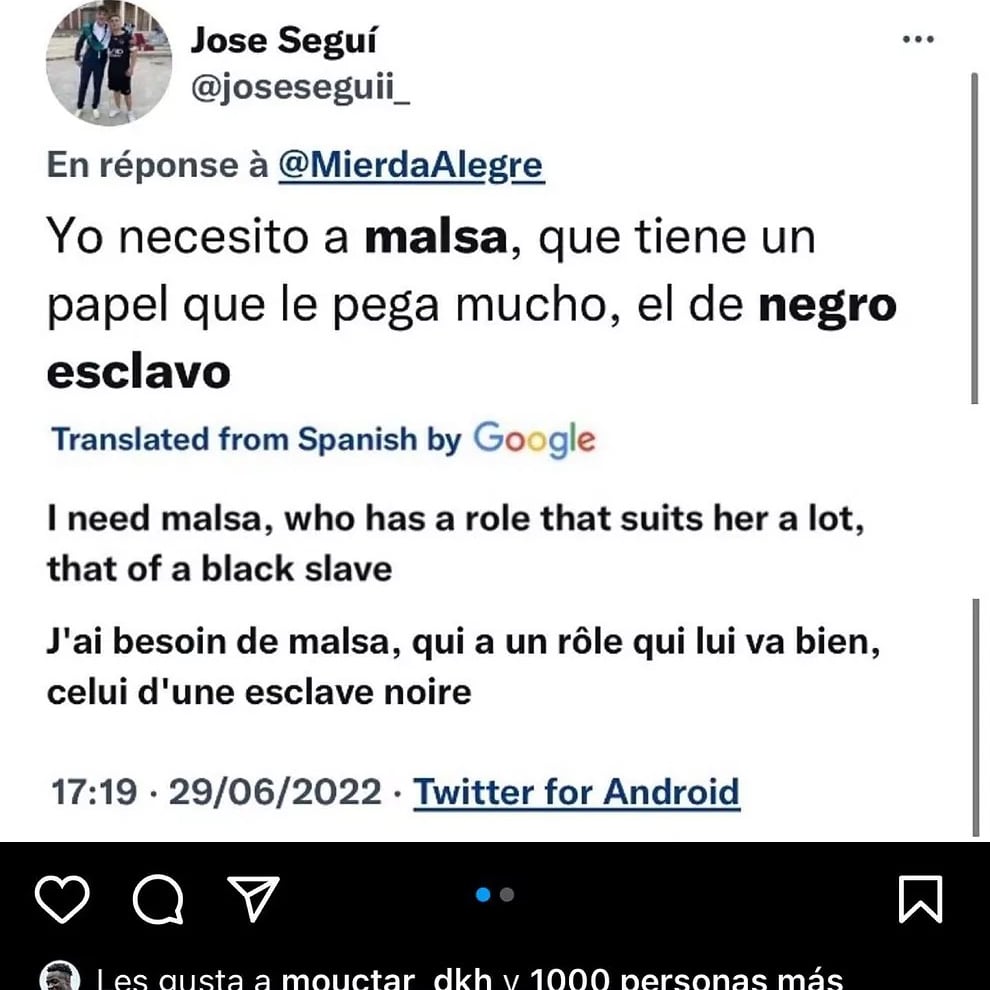This screenshot has height=990, width=990.
Task: Switch to the second gray carousel dot
Action: click(x=507, y=895)
